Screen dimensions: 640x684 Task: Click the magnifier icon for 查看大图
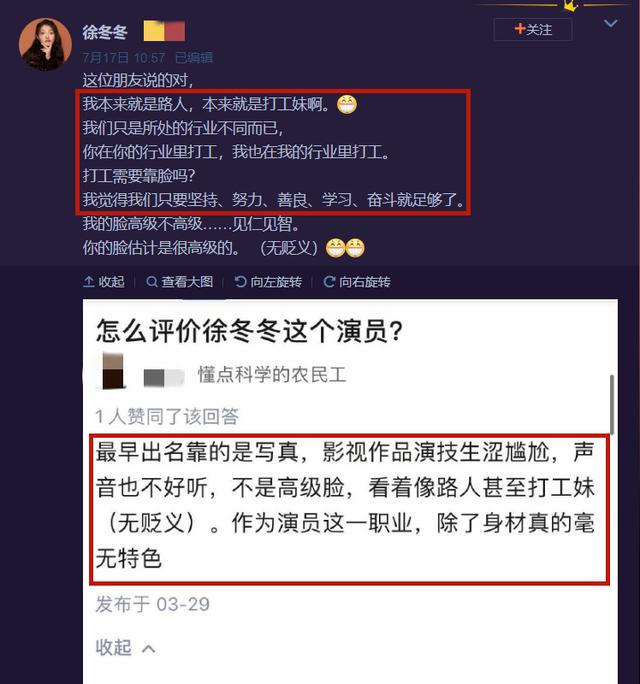pos(151,282)
